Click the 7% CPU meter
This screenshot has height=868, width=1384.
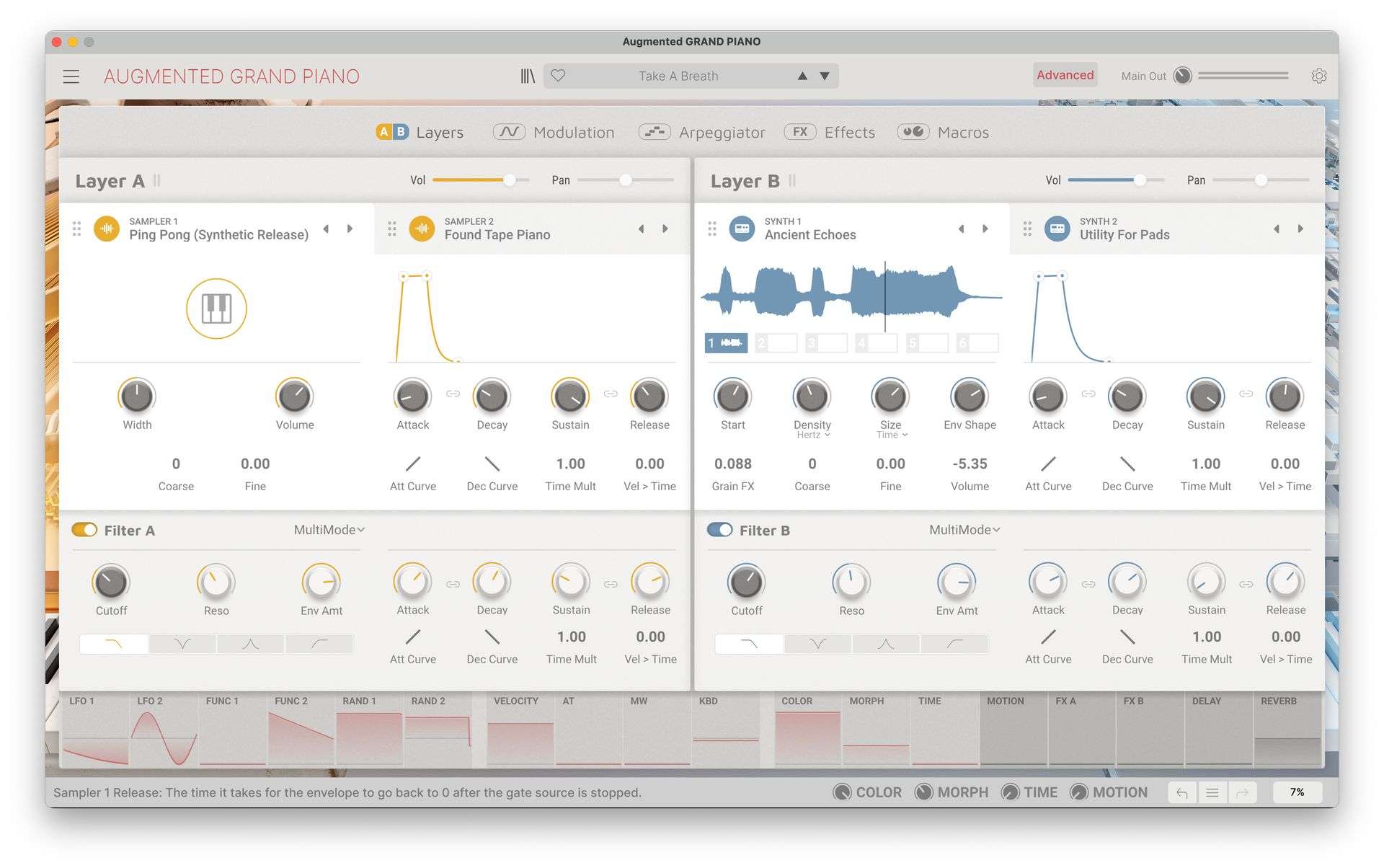point(1297,792)
